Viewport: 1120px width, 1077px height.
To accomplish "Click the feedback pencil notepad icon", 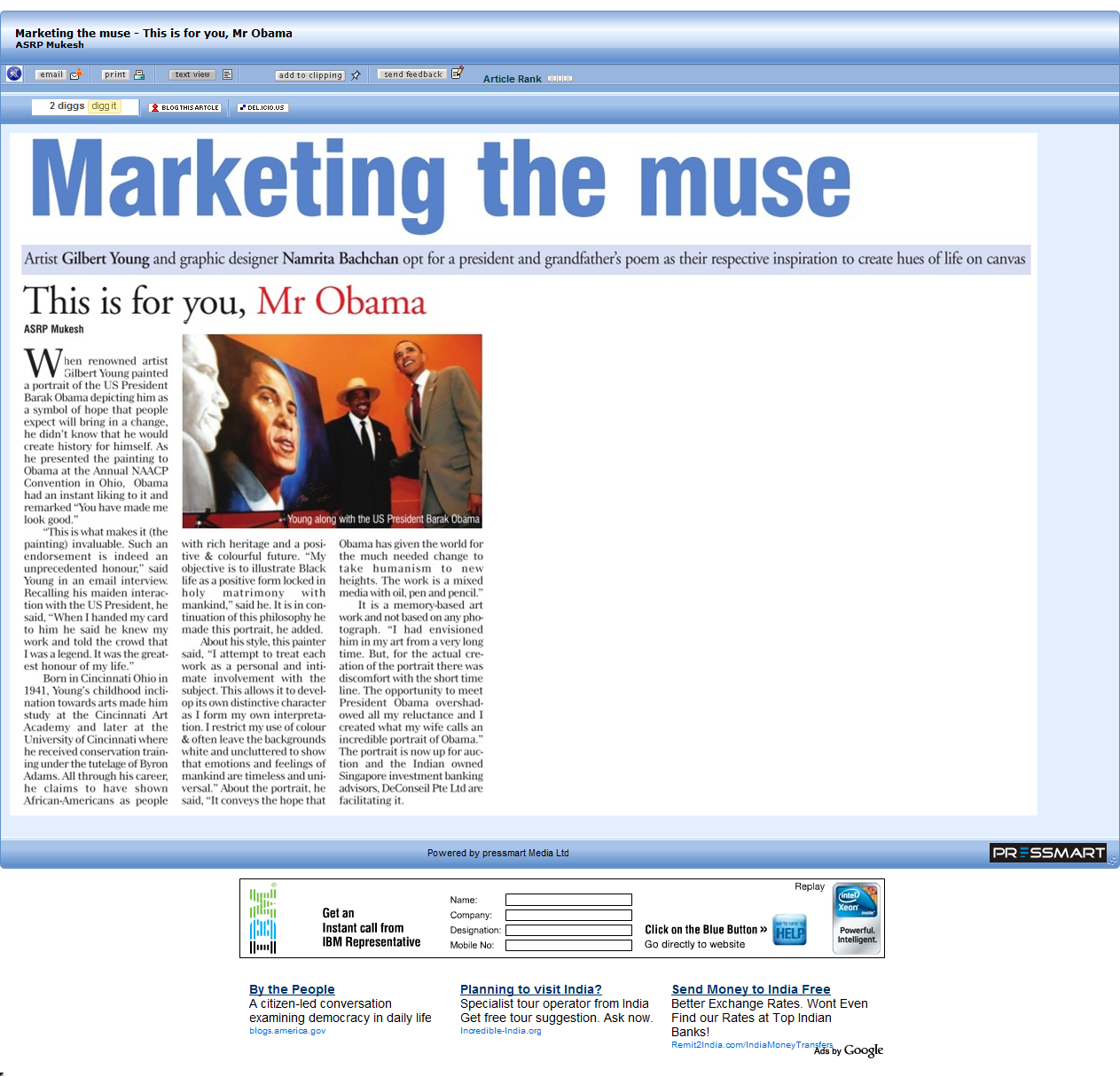I will [x=457, y=74].
